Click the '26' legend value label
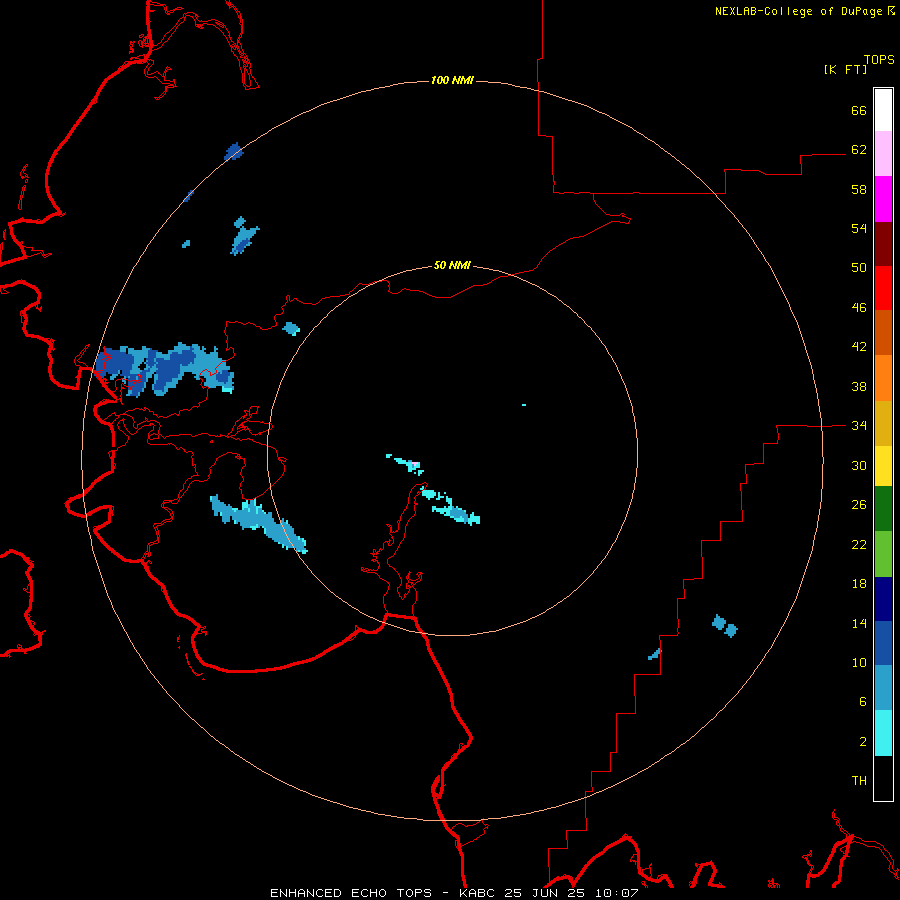The height and width of the screenshot is (900, 900). [x=859, y=505]
